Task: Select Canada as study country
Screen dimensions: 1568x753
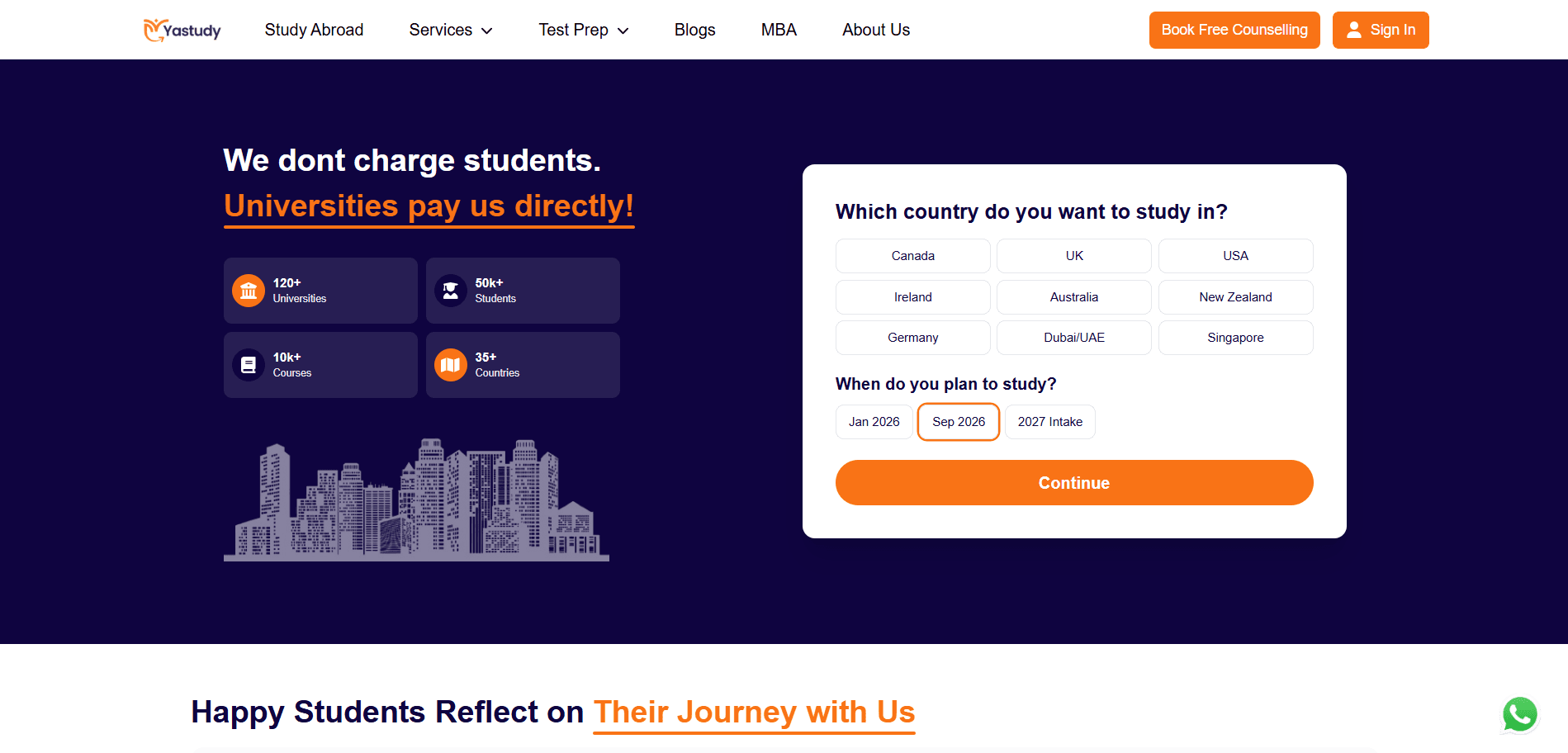Action: click(x=912, y=256)
